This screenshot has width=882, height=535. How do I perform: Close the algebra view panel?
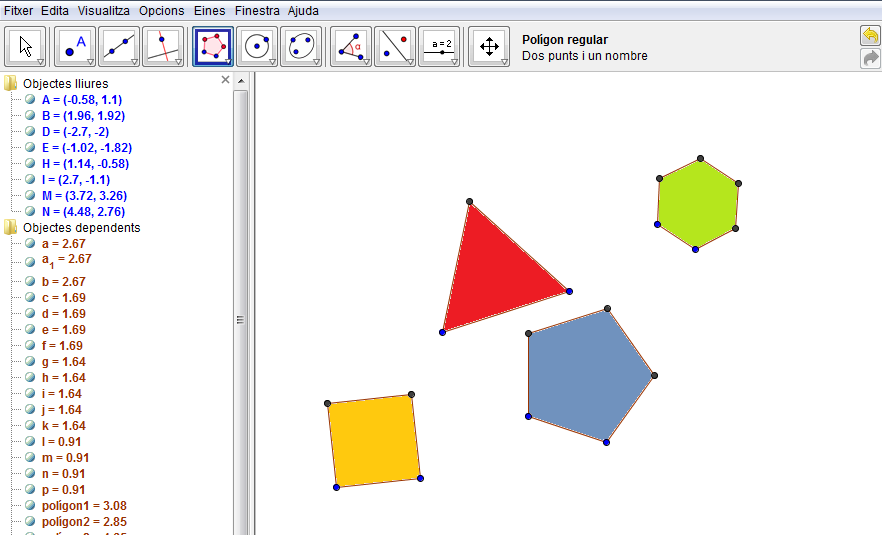click(x=225, y=80)
